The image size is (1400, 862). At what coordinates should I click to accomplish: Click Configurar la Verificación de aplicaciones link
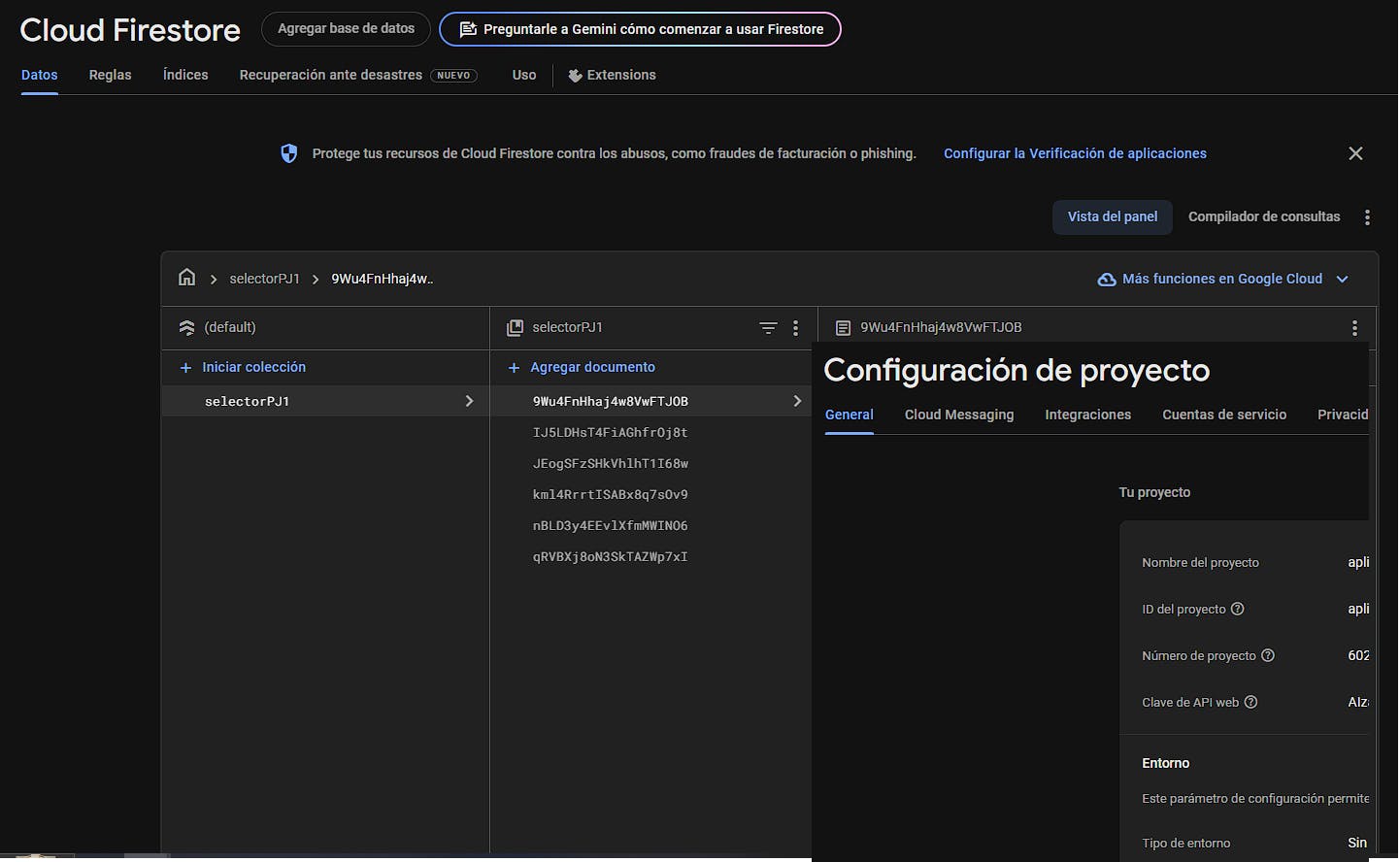[x=1075, y=153]
